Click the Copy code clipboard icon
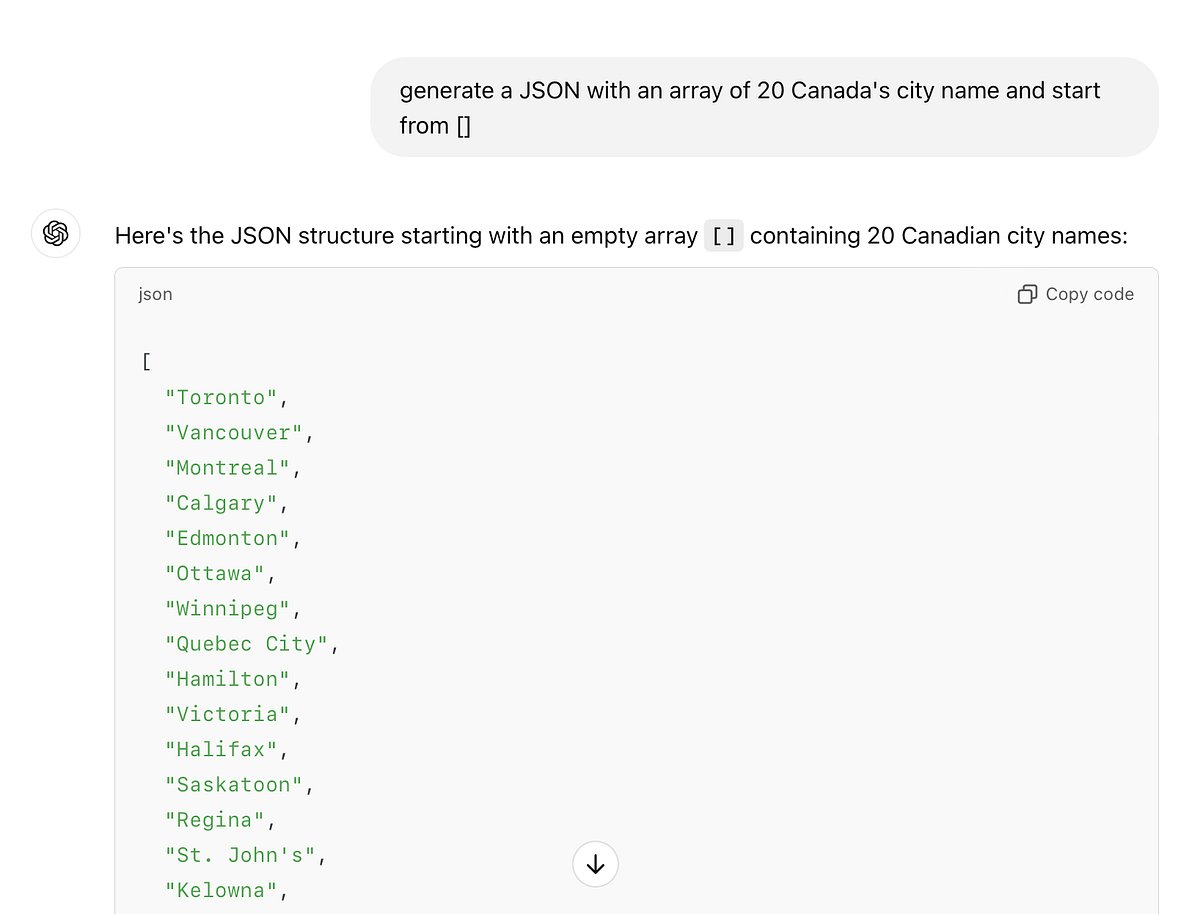The height and width of the screenshot is (914, 1200). (1026, 293)
